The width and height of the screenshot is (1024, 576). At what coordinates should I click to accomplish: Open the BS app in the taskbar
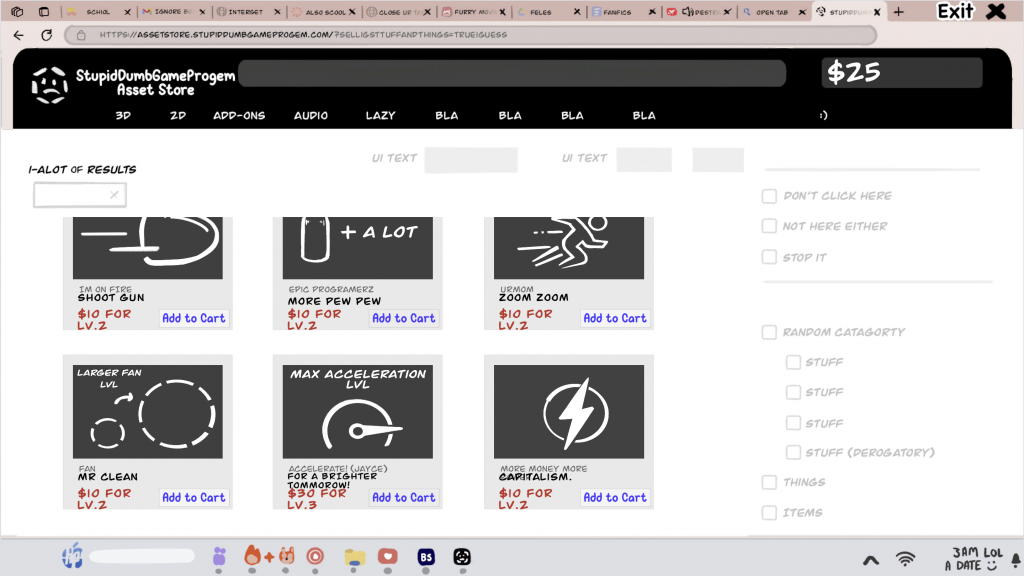426,556
